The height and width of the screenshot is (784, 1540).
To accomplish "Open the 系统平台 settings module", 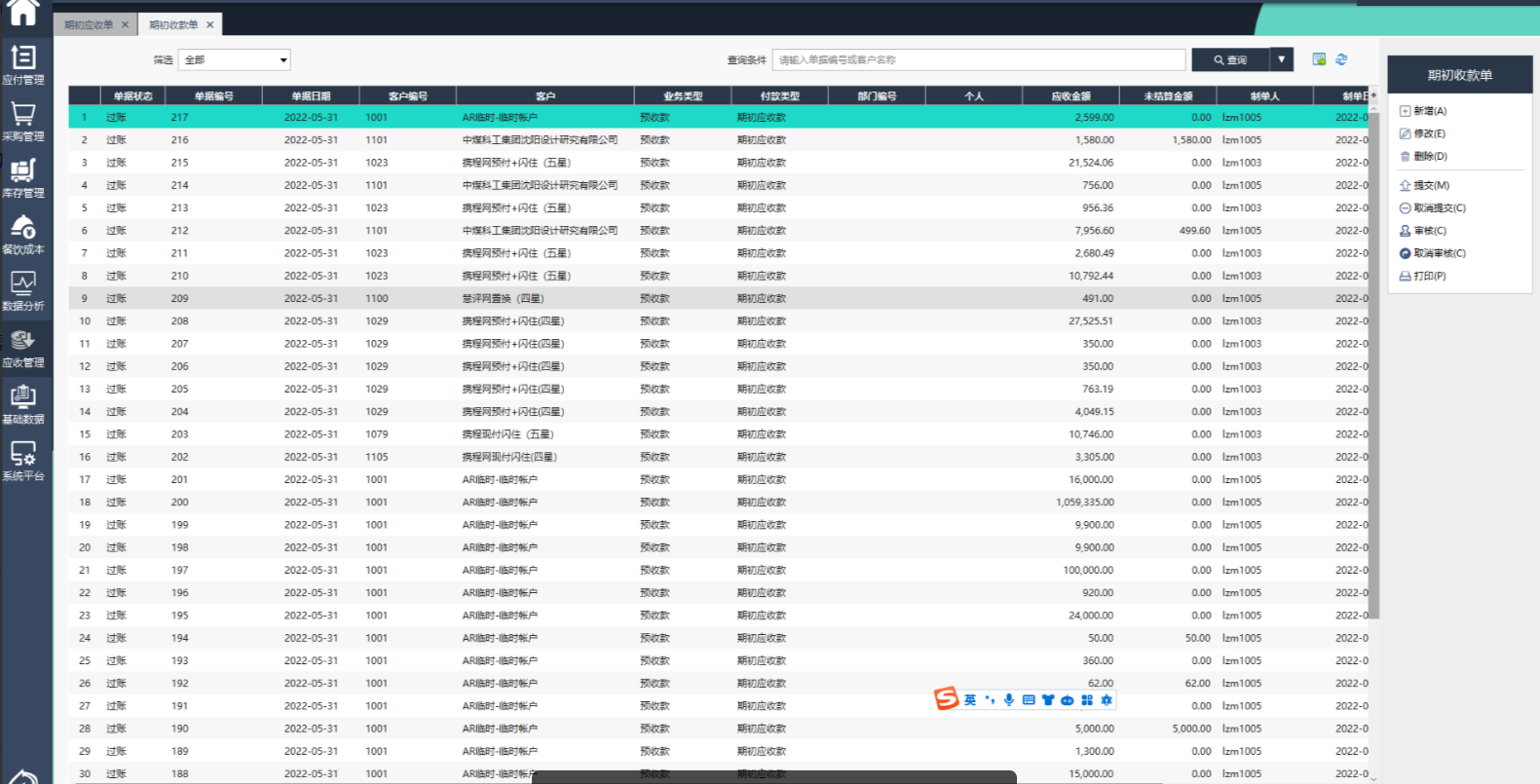I will [x=23, y=462].
